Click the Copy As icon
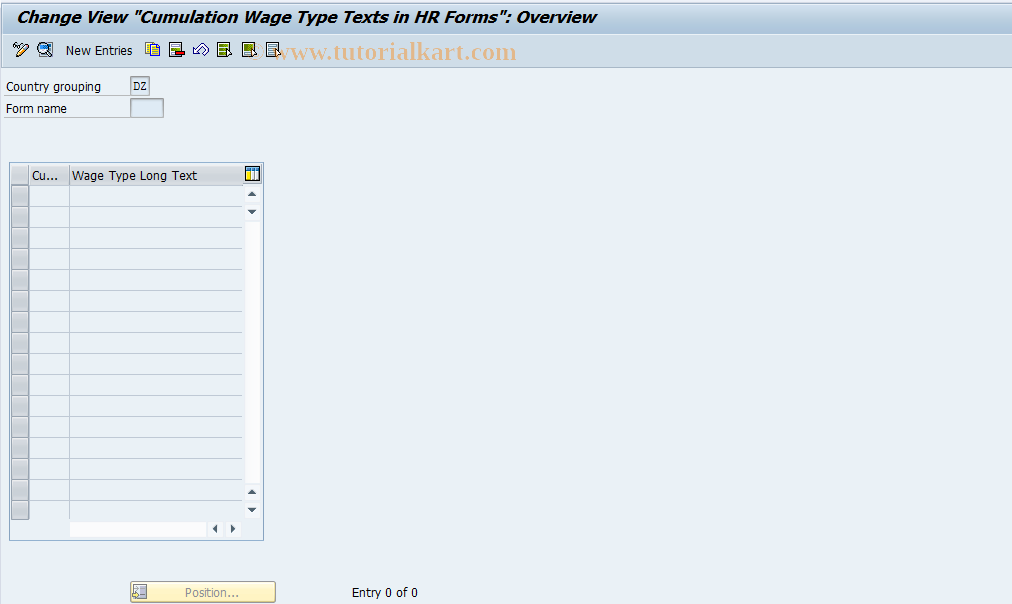Image resolution: width=1012 pixels, height=604 pixels. pos(152,50)
